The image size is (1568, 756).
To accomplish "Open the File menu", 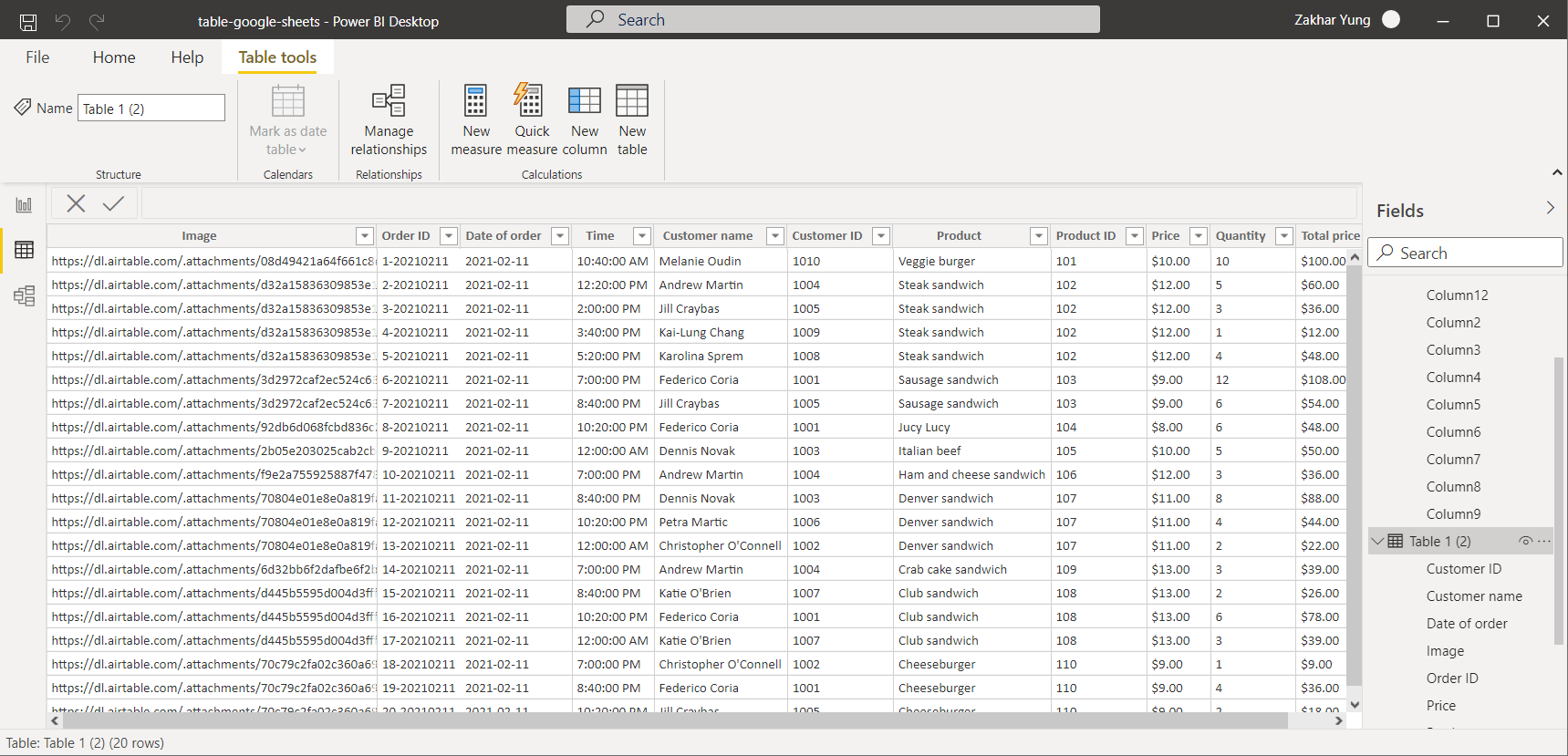I will click(x=37, y=57).
